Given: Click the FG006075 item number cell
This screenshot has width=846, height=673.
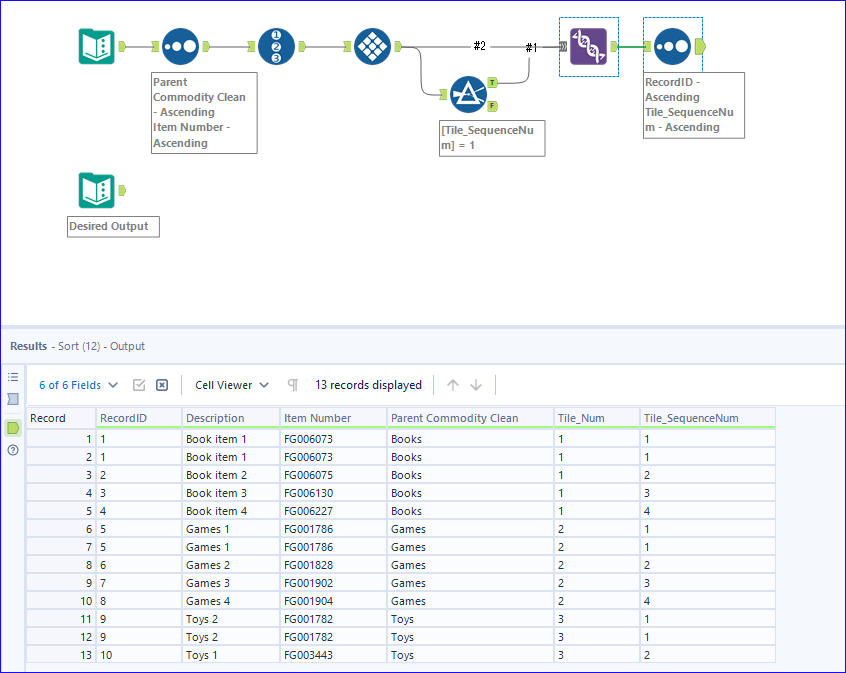Looking at the screenshot, I should 333,475.
